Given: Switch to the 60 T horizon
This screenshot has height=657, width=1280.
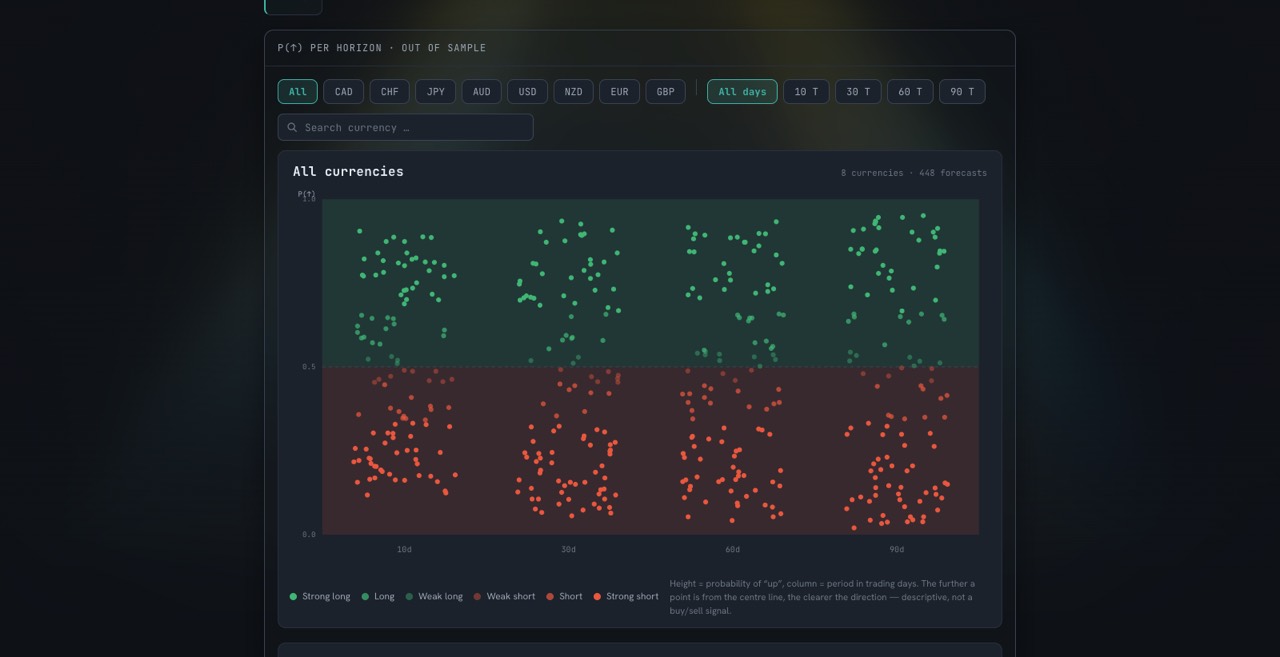Looking at the screenshot, I should [x=910, y=92].
